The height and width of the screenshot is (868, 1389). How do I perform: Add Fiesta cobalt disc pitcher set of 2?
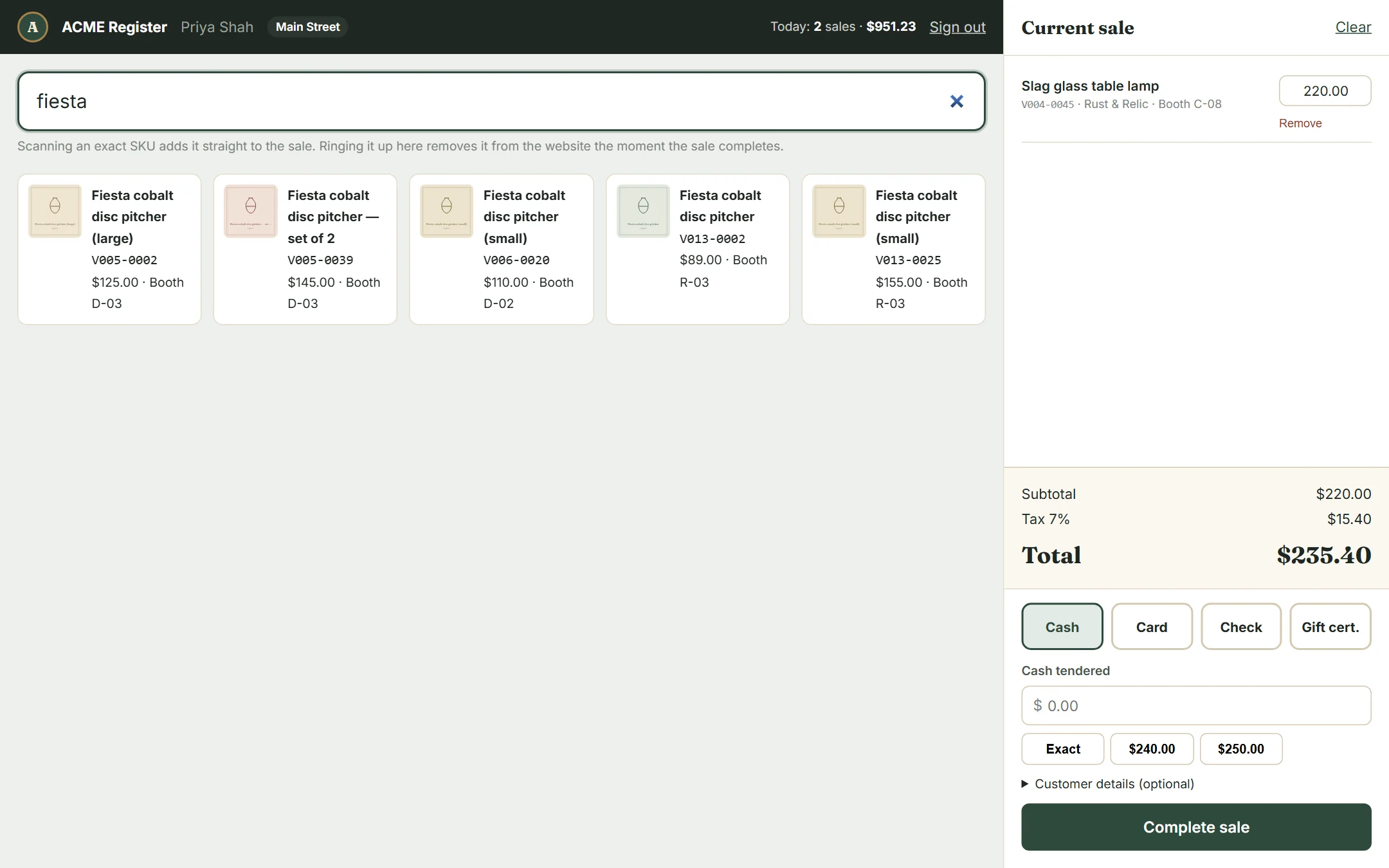[305, 249]
